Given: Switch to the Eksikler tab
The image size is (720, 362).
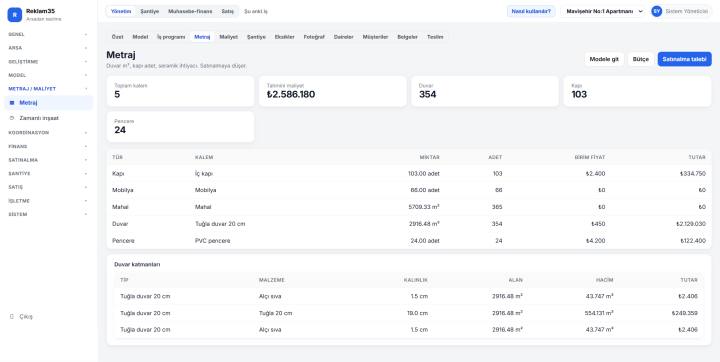Looking at the screenshot, I should pyautogui.click(x=284, y=37).
